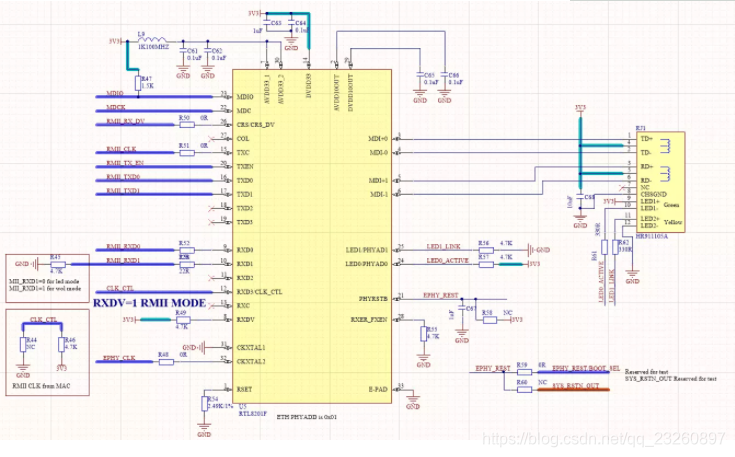The width and height of the screenshot is (735, 457).
Task: Click the MDI+0 pin name
Action: coord(379,139)
